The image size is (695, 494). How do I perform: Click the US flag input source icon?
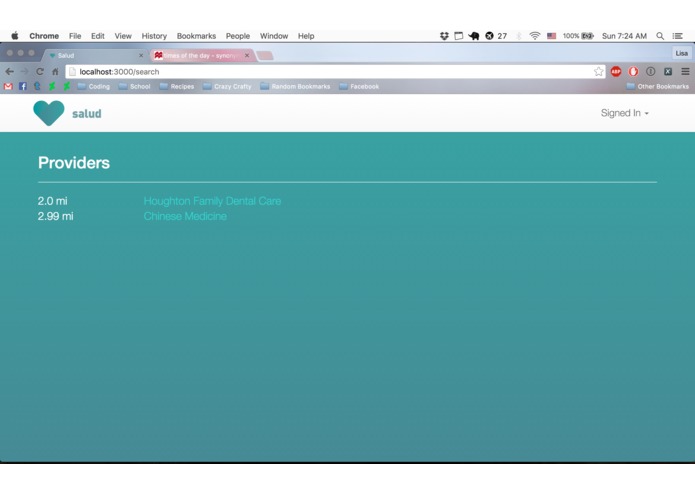pos(551,36)
